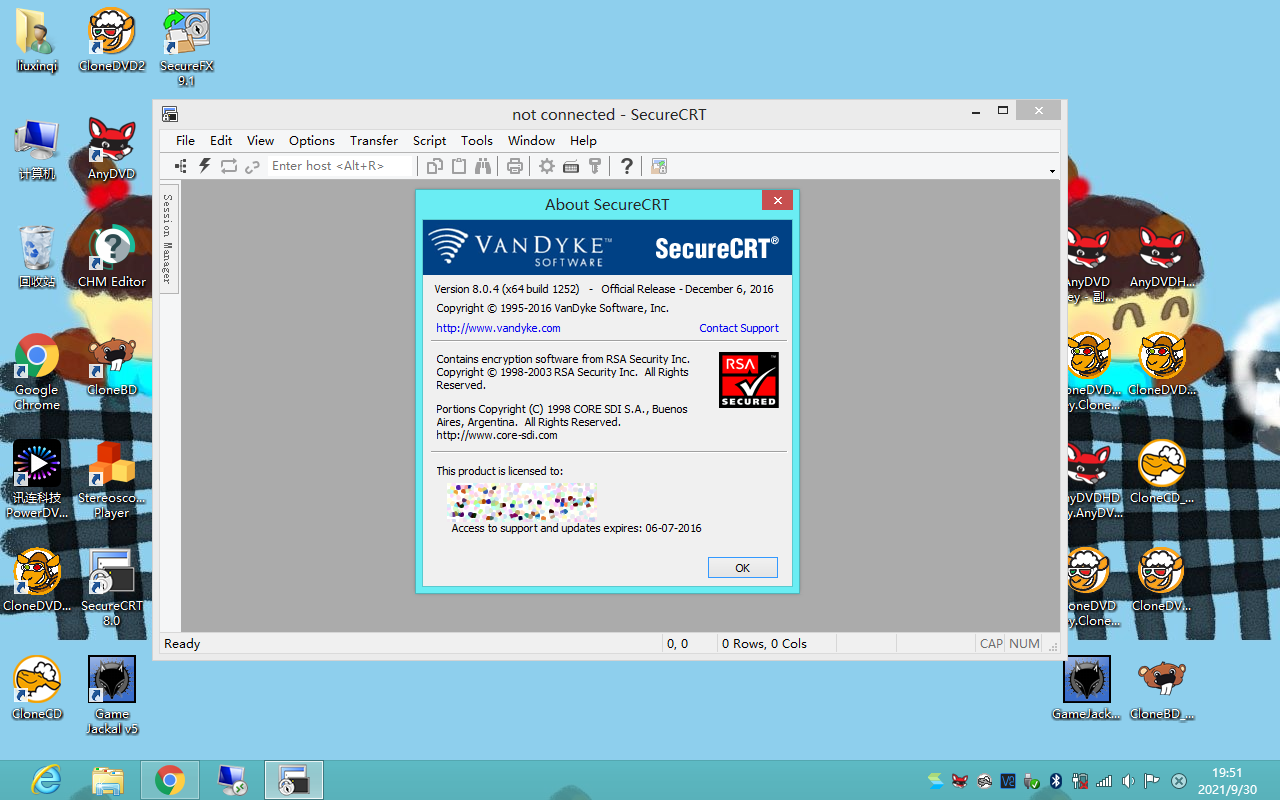Open the http://www.vandyke.com link
Image resolution: width=1280 pixels, height=800 pixels.
coord(498,328)
